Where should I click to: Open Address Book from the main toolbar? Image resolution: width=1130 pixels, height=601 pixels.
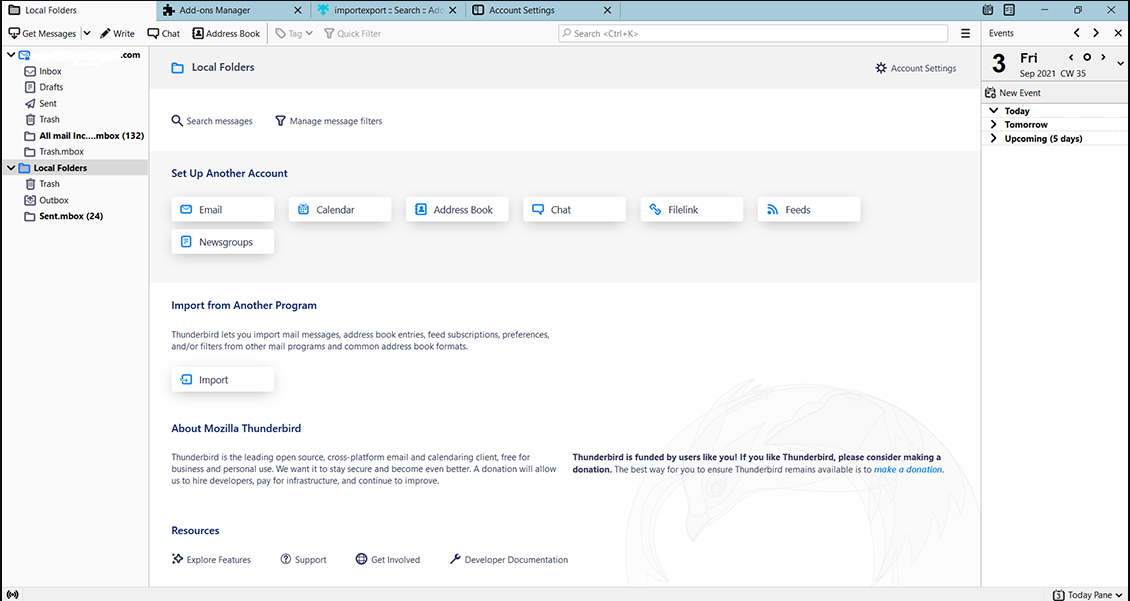tap(226, 33)
